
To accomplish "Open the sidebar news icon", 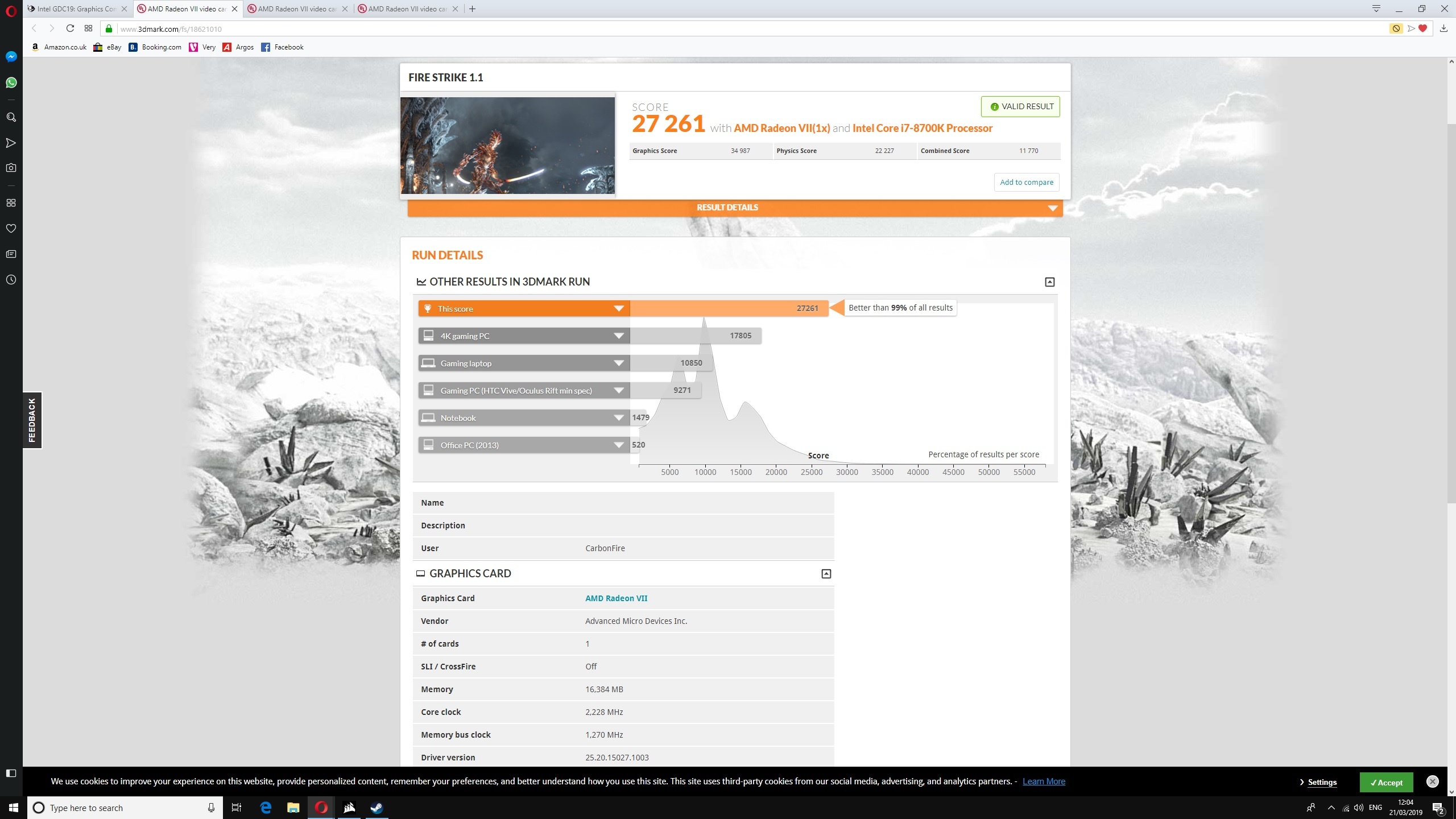I will click(x=11, y=254).
